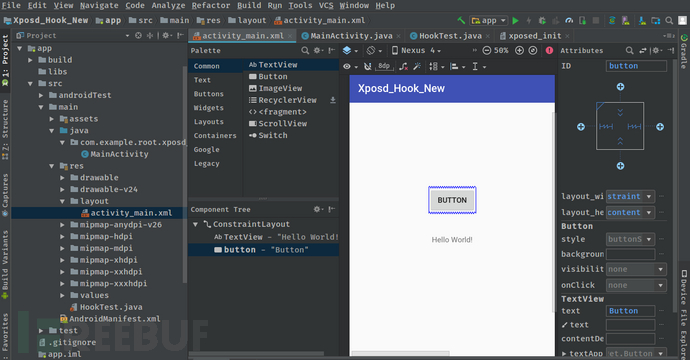The width and height of the screenshot is (690, 360).
Task: Click the Clear All Constraints icon
Action: [x=403, y=66]
